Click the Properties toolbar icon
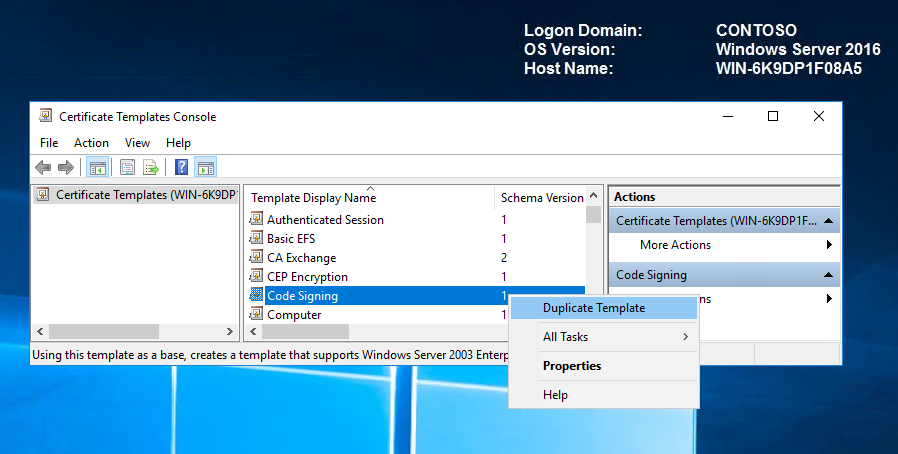 (127, 168)
